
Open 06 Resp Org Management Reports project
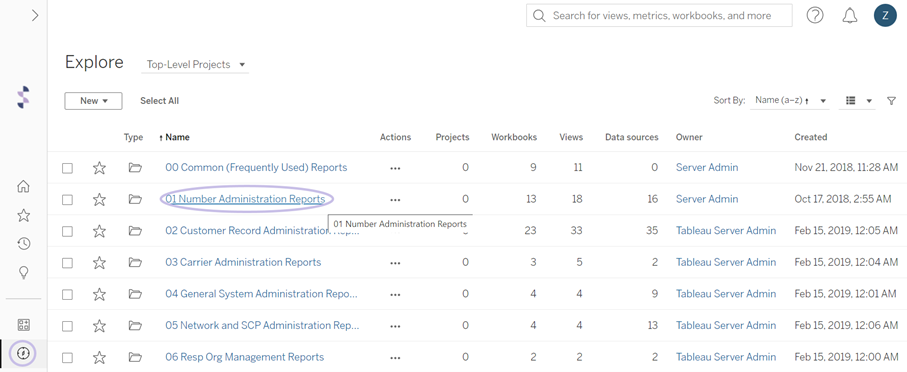(x=245, y=357)
